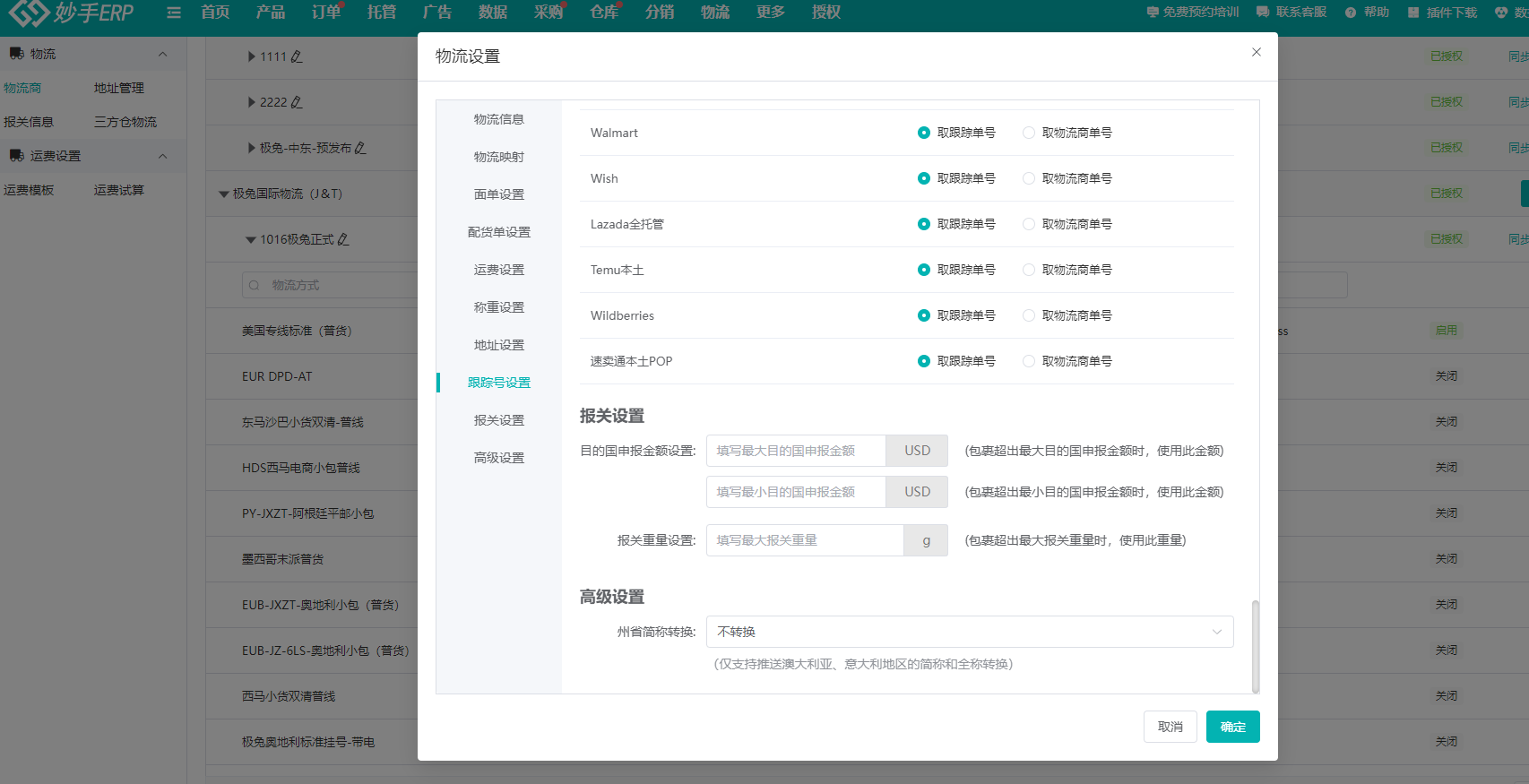Collapse the 1016极兔正式 row
1529x784 pixels.
point(251,239)
